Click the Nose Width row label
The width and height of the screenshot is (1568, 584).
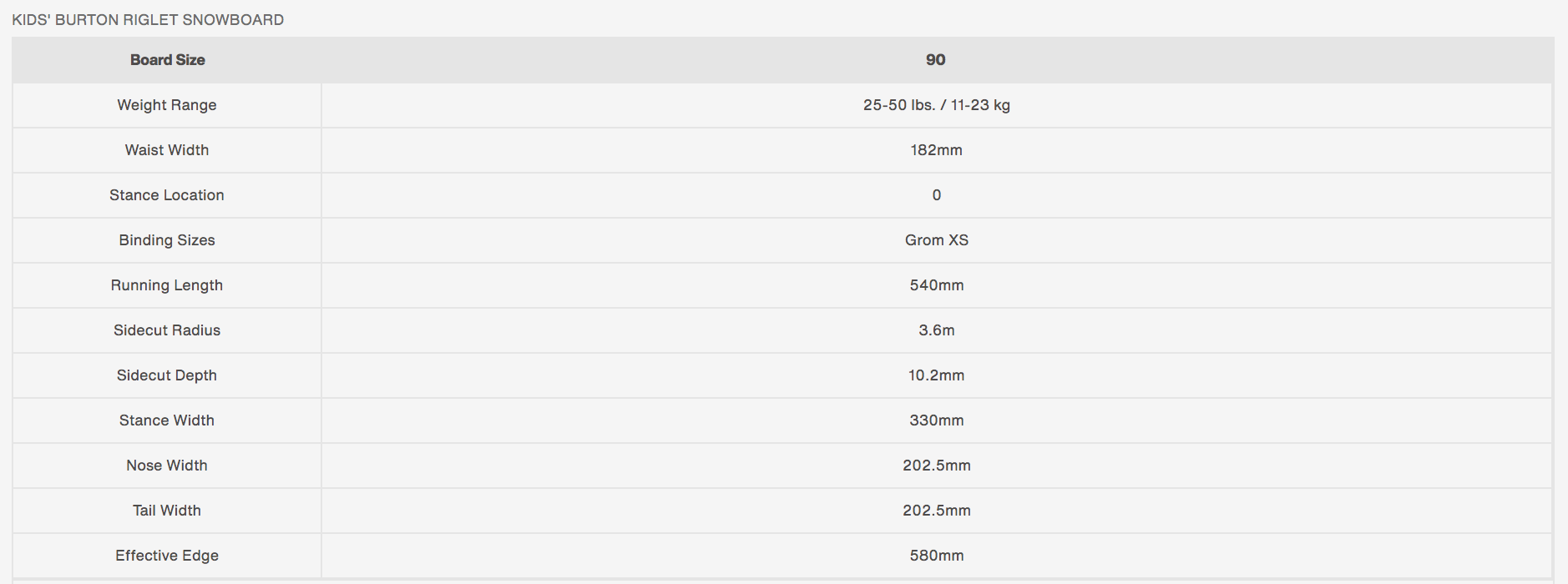click(167, 466)
